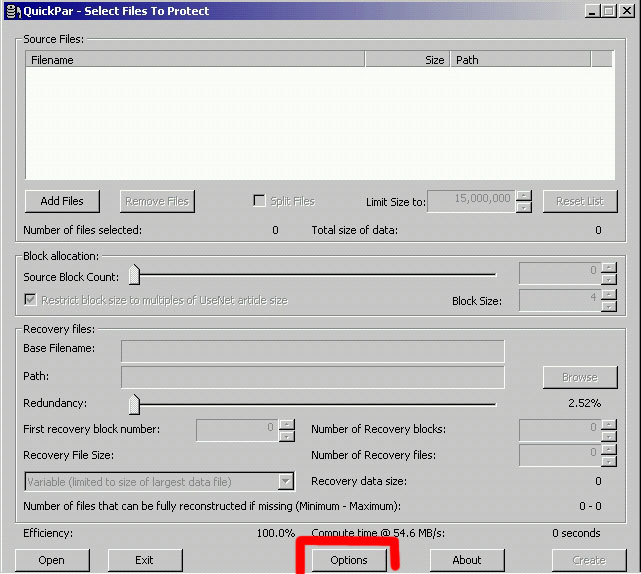Click the 100.0% efficiency value

(276, 533)
